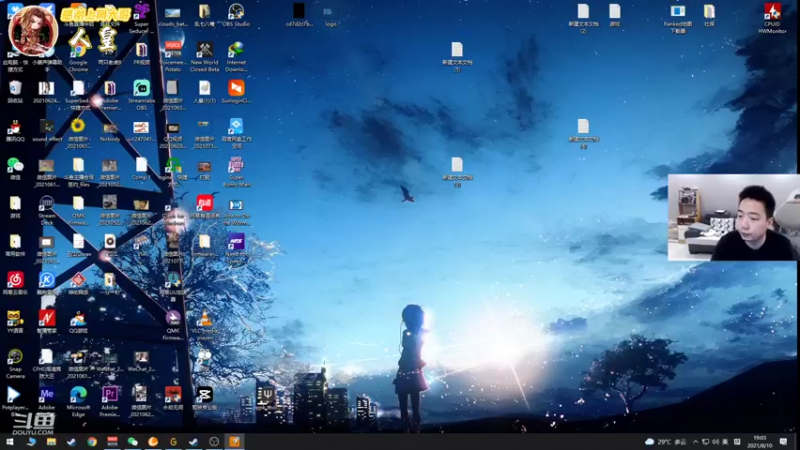Open the Baidu Netdisk workspace shortcut
Viewport: 800px width, 450px height.
(236, 133)
